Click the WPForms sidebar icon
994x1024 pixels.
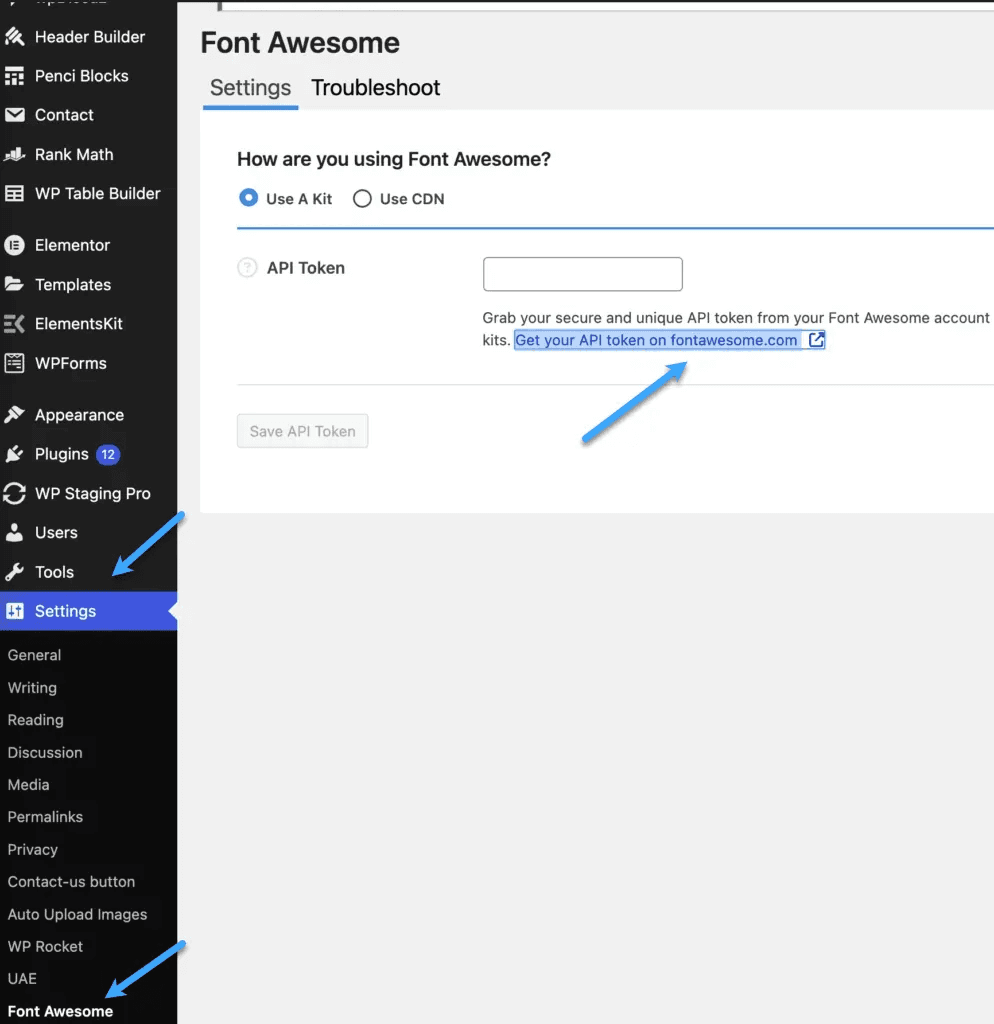(x=14, y=363)
